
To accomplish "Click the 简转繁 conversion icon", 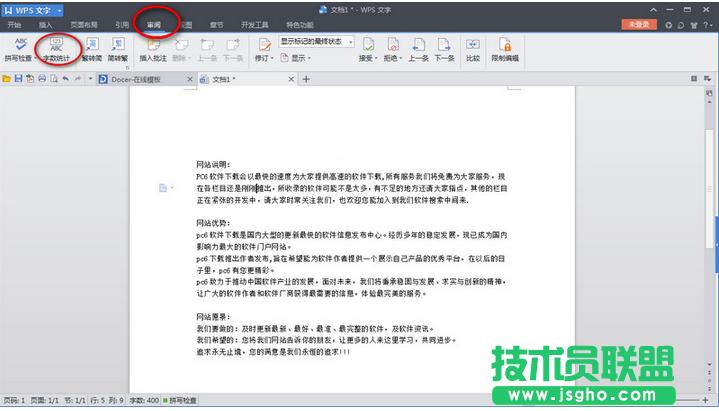I will point(119,45).
